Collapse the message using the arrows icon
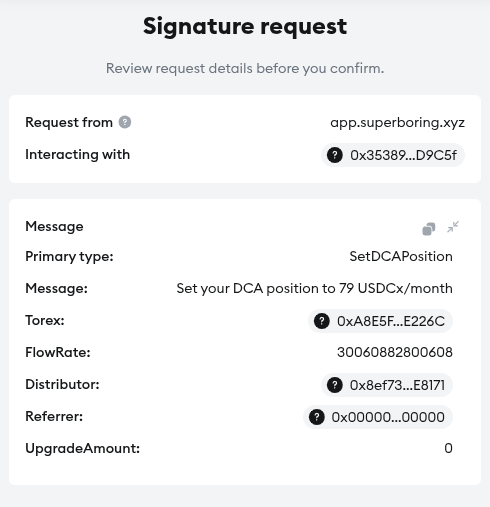This screenshot has height=507, width=490. pyautogui.click(x=453, y=227)
